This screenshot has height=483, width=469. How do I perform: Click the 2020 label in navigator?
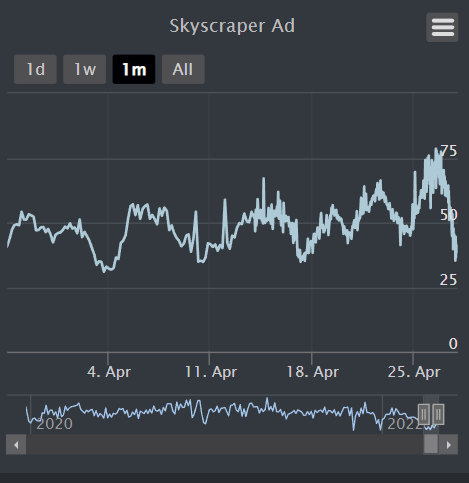coord(55,424)
